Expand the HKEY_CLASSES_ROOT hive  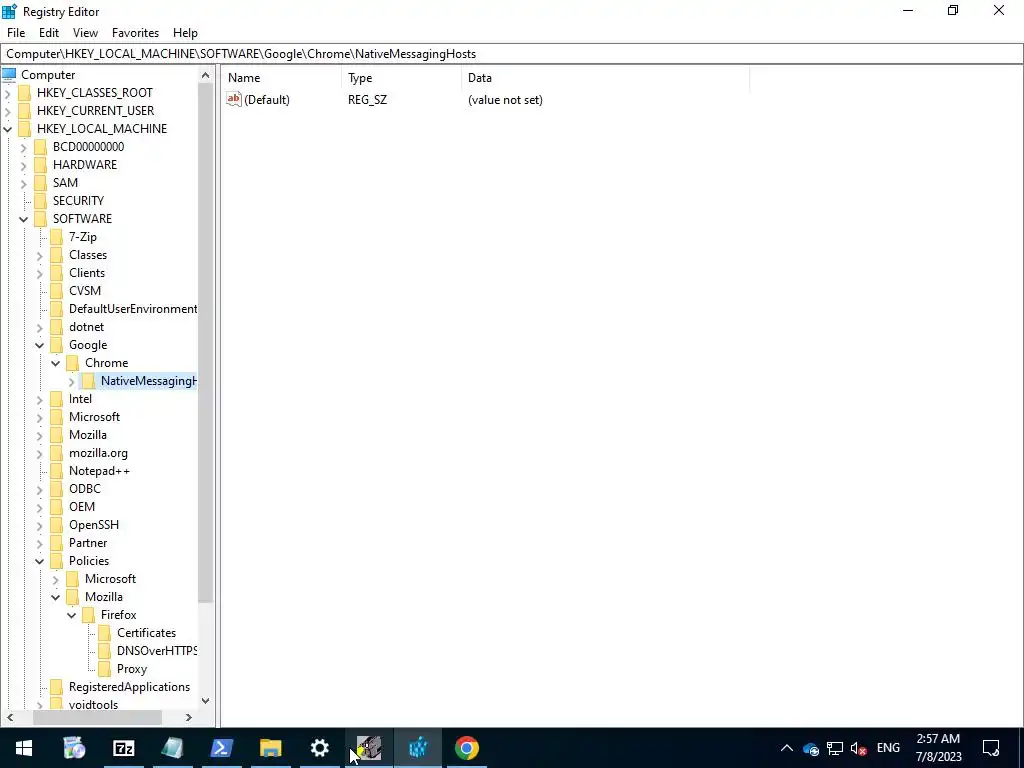coord(8,93)
